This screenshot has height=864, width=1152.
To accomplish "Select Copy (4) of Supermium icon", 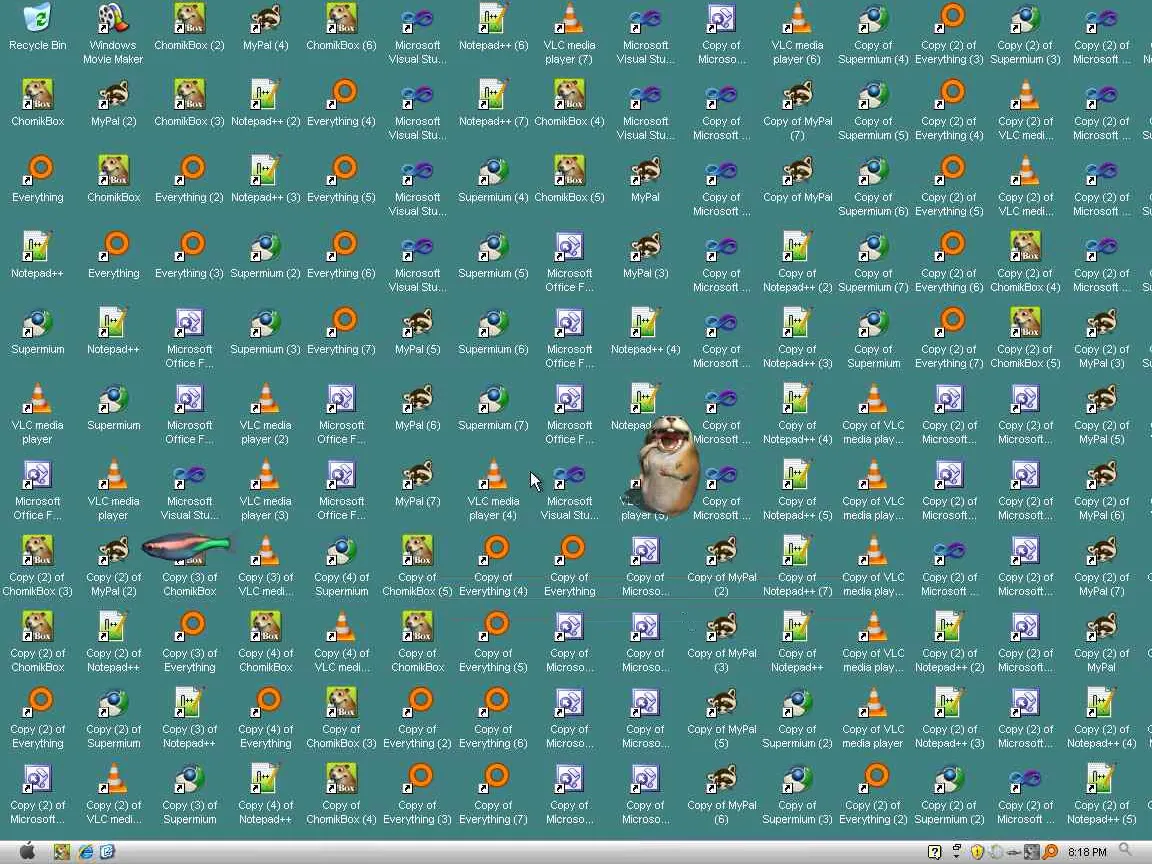I will tap(341, 566).
